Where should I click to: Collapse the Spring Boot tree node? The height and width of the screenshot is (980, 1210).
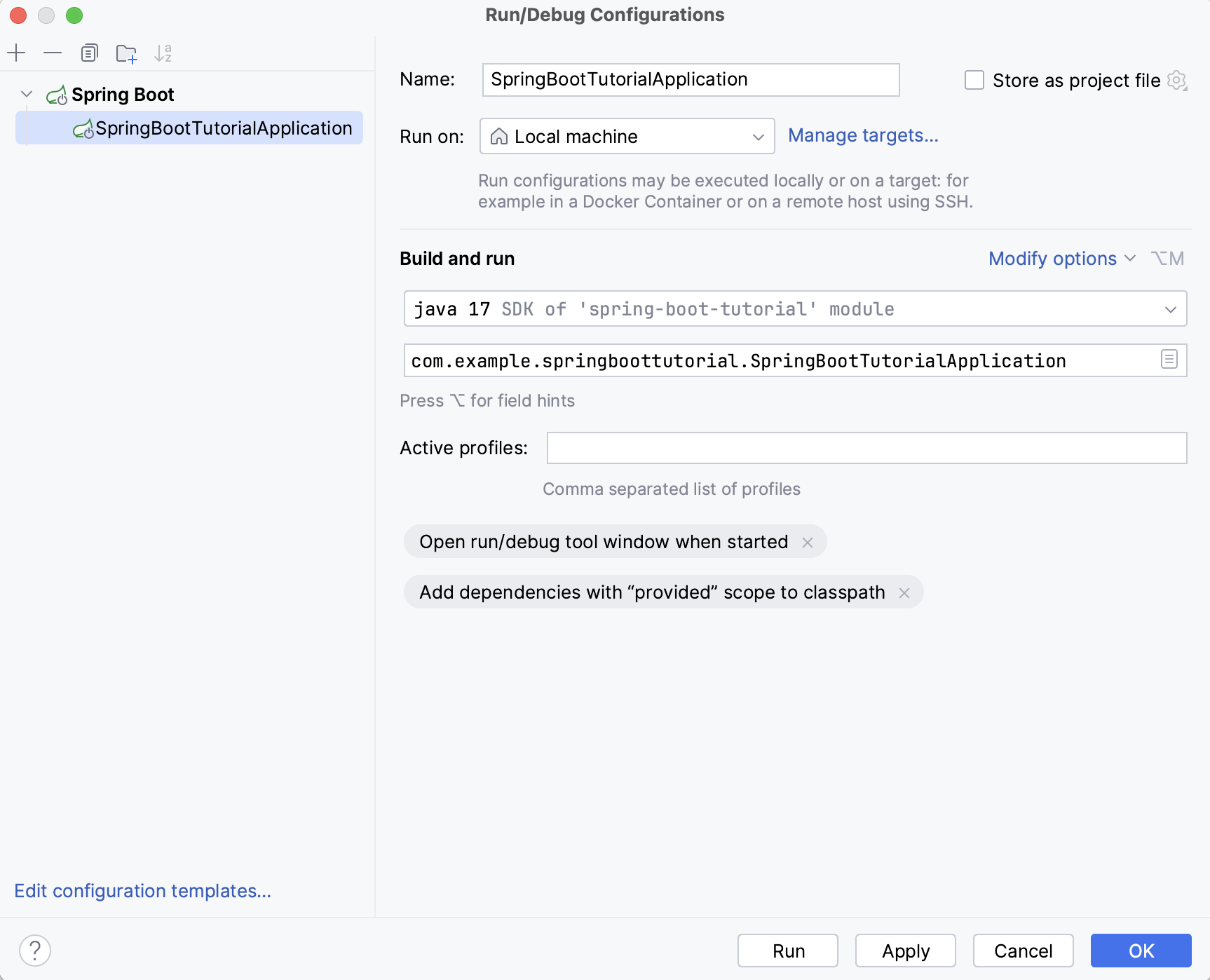(x=26, y=94)
